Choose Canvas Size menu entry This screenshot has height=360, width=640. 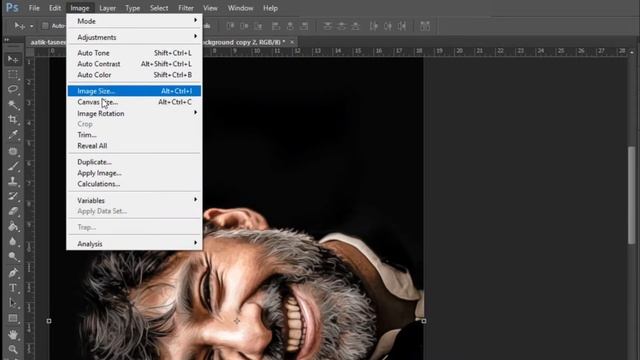(134, 102)
